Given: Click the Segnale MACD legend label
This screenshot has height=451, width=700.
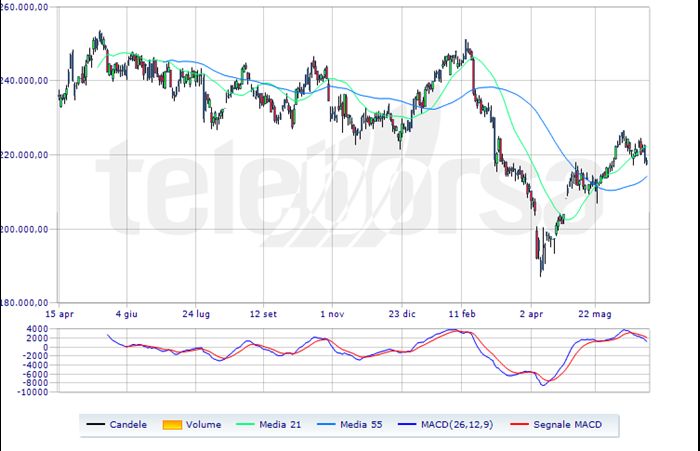Looking at the screenshot, I should (x=568, y=425).
